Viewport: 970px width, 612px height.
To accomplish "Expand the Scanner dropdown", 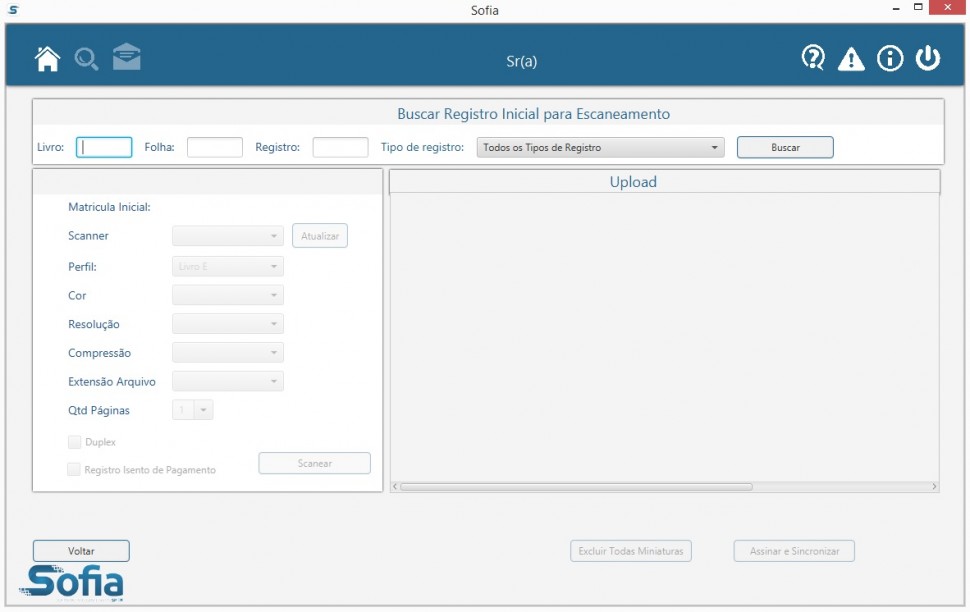I will (x=228, y=237).
